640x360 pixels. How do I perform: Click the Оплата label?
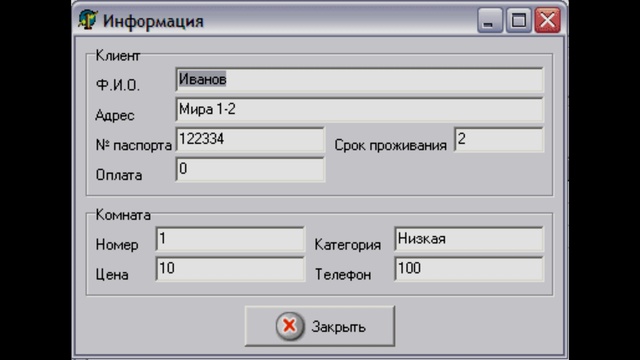tap(119, 175)
